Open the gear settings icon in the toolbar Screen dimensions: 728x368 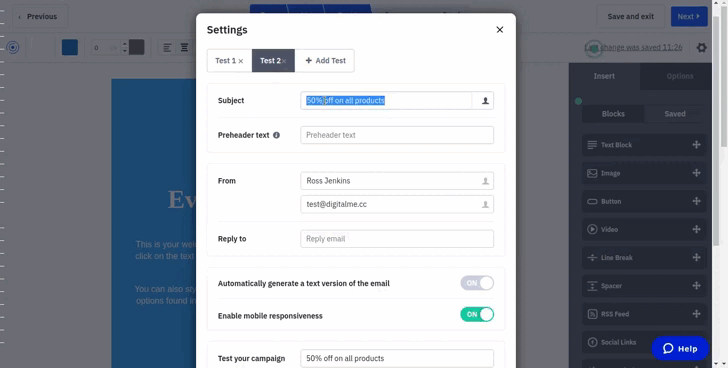pyautogui.click(x=702, y=47)
